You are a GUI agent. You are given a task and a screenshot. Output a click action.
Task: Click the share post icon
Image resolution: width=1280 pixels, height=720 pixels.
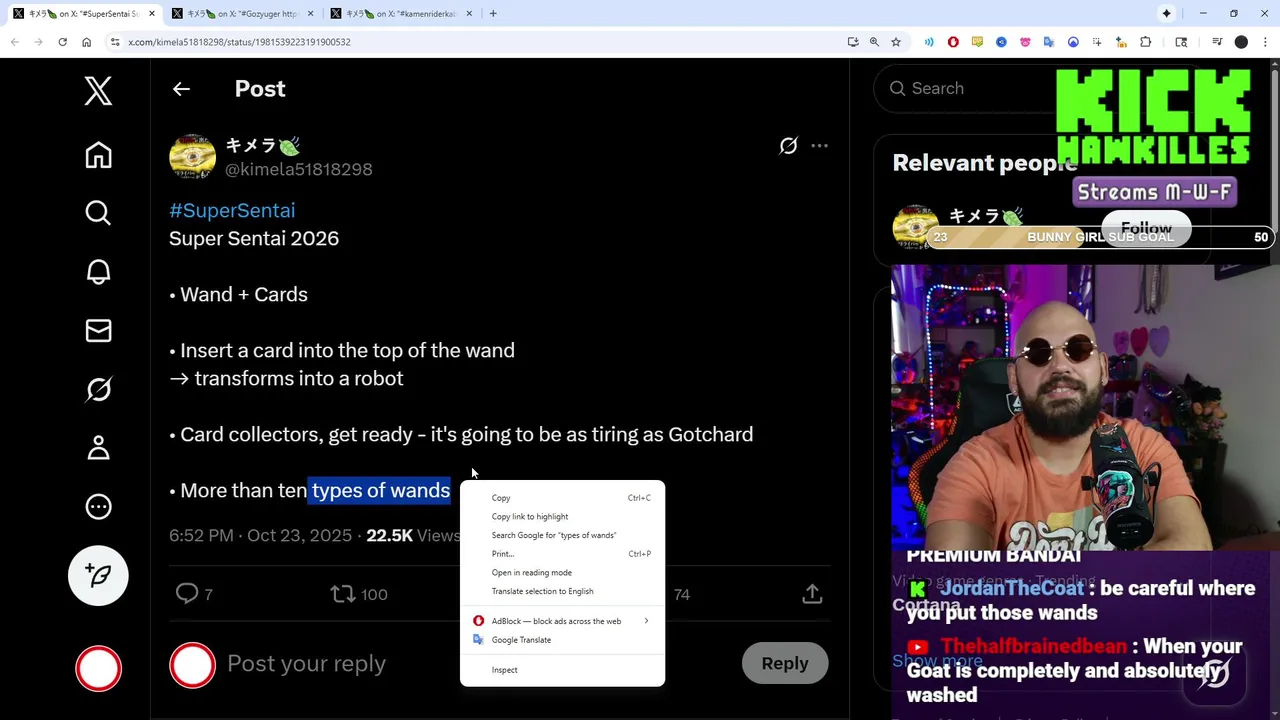pos(812,594)
